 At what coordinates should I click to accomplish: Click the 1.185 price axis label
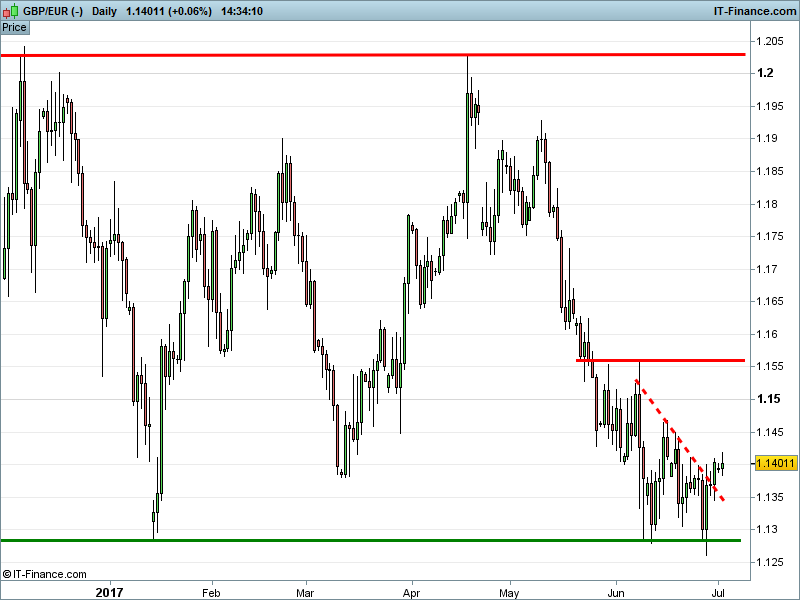coord(769,171)
